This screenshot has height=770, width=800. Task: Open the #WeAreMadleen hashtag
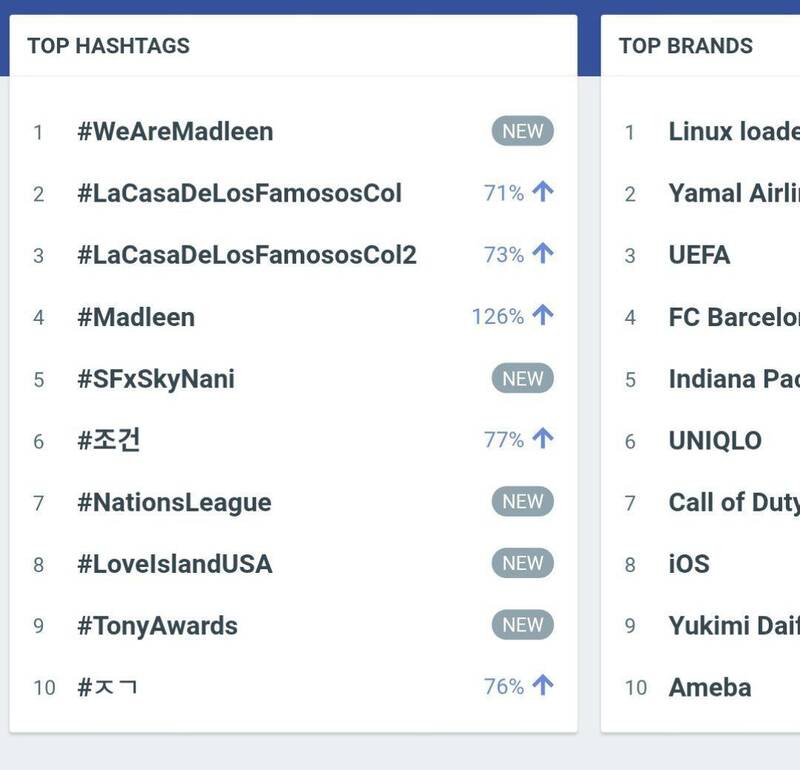point(175,131)
